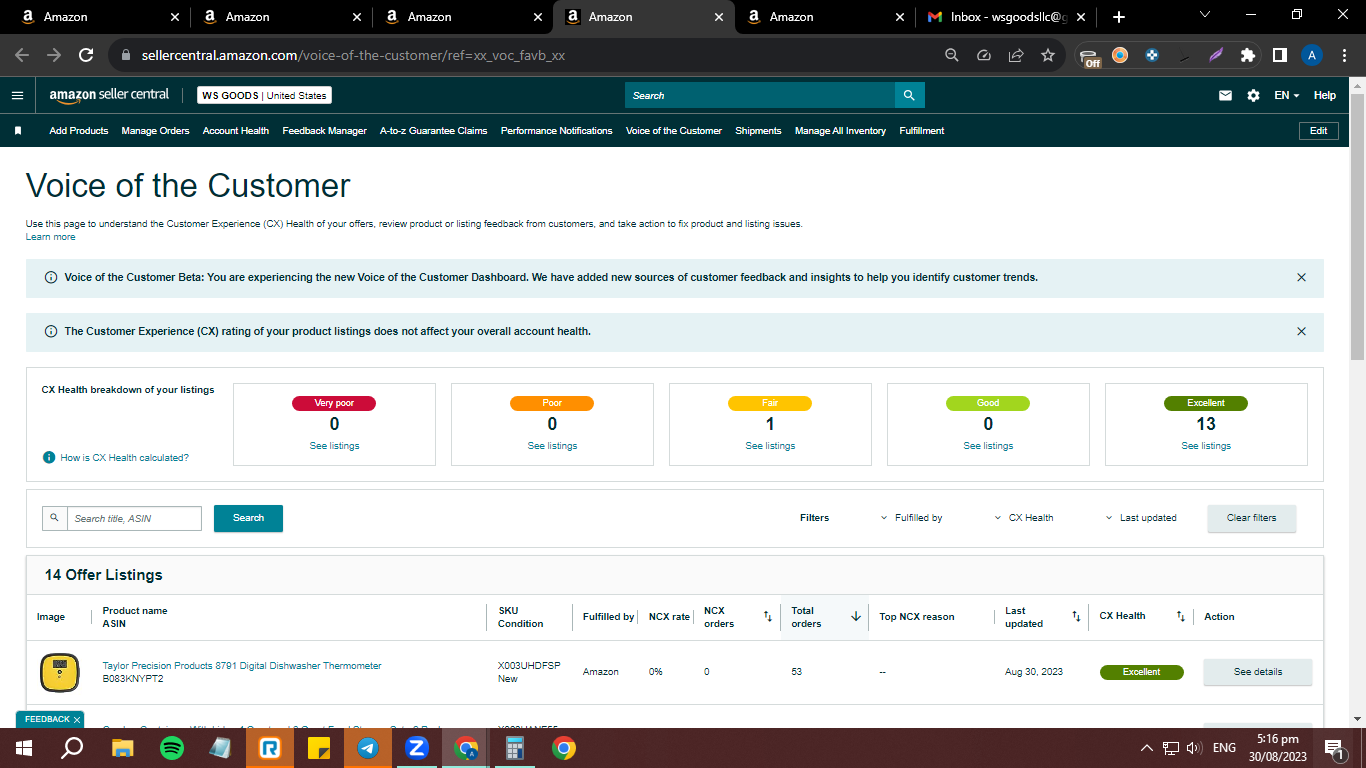Sort the table by Last updated column
Viewport: 1366px width, 768px height.
coord(1076,617)
